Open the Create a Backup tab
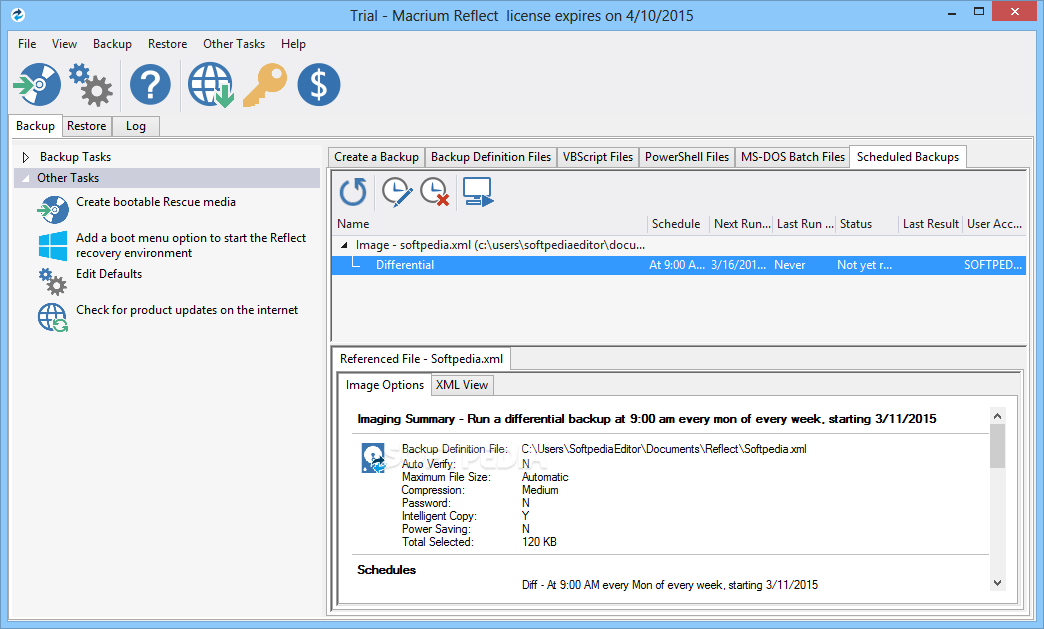 [x=377, y=157]
